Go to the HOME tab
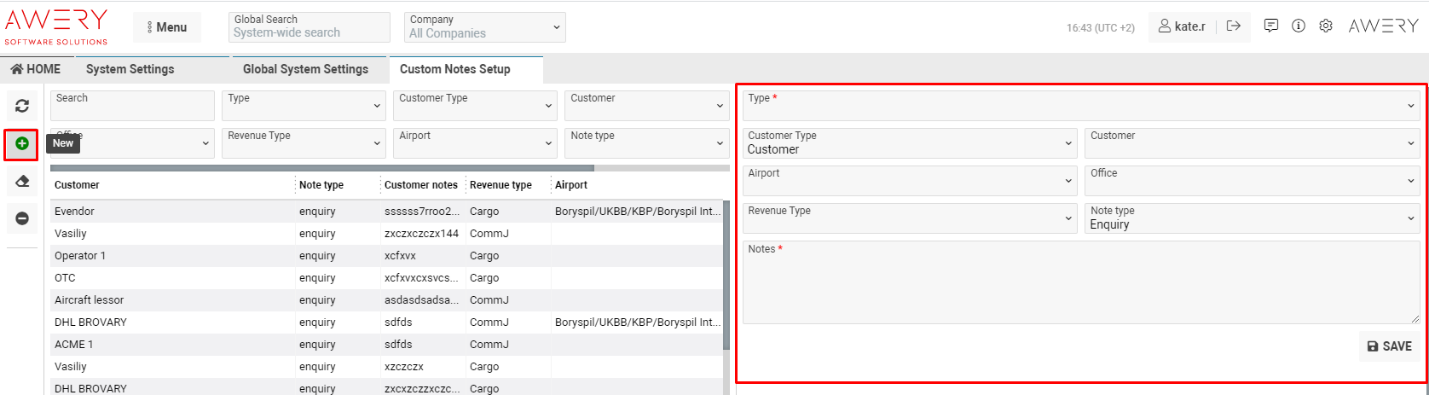This screenshot has width=1429, height=395. pyautogui.click(x=36, y=69)
